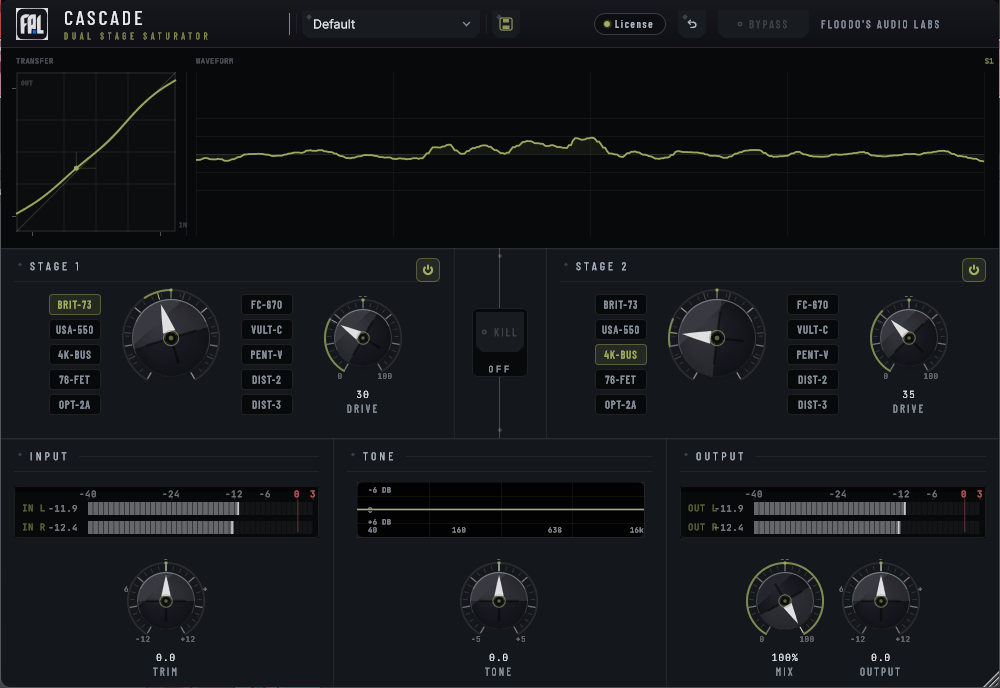This screenshot has height=688, width=1000.
Task: Click the TONE knob
Action: 499,601
